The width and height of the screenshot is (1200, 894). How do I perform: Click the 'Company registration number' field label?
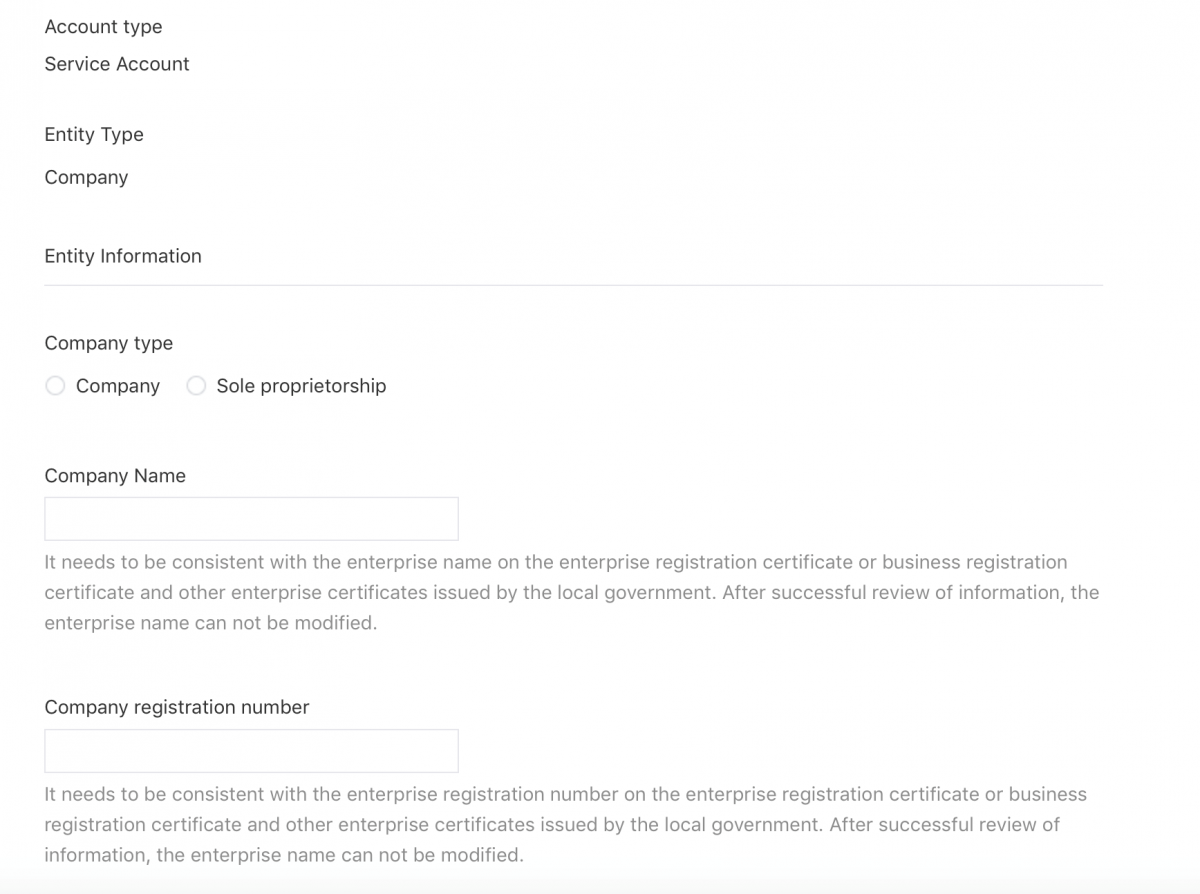click(x=177, y=707)
